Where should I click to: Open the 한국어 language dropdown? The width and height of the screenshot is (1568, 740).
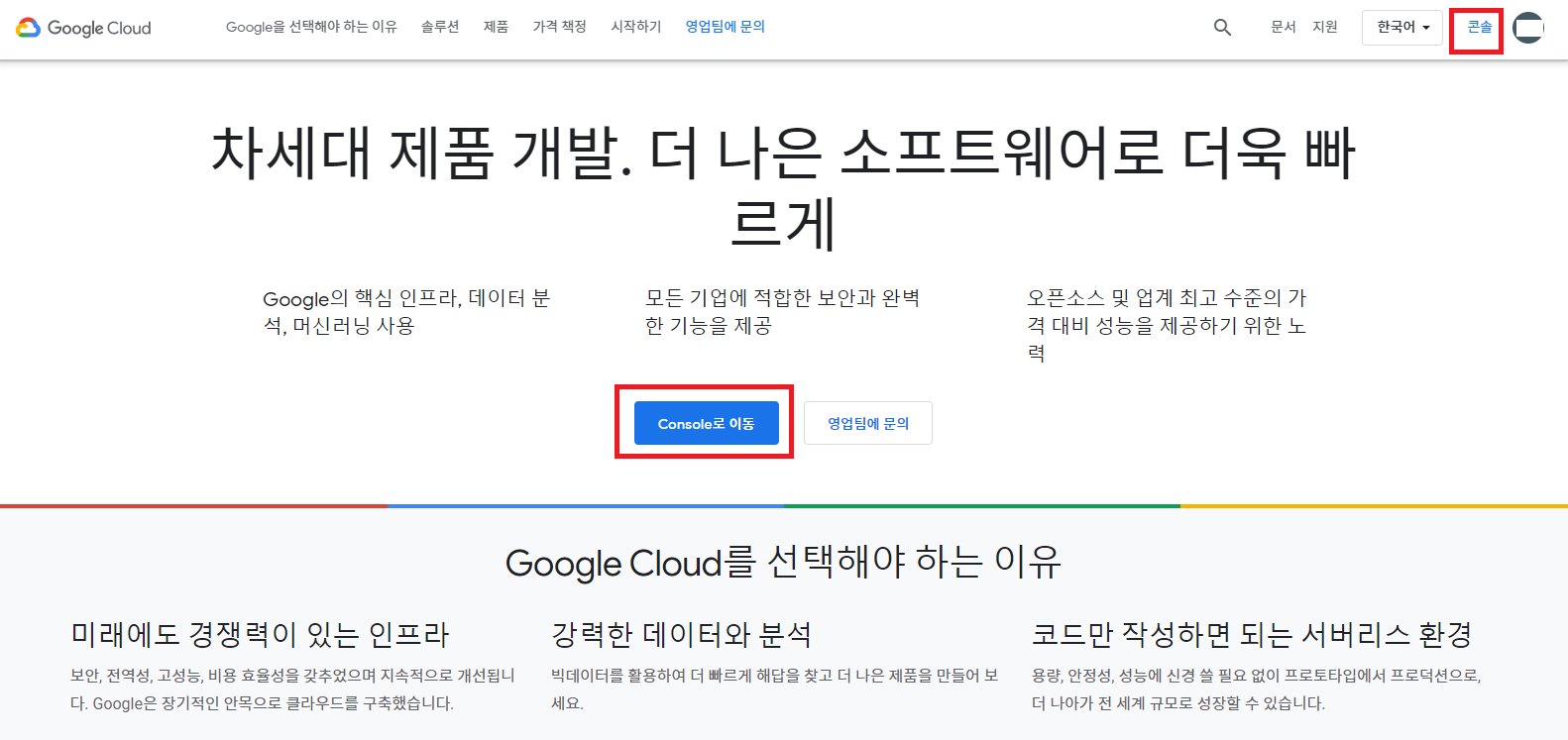coord(1402,28)
